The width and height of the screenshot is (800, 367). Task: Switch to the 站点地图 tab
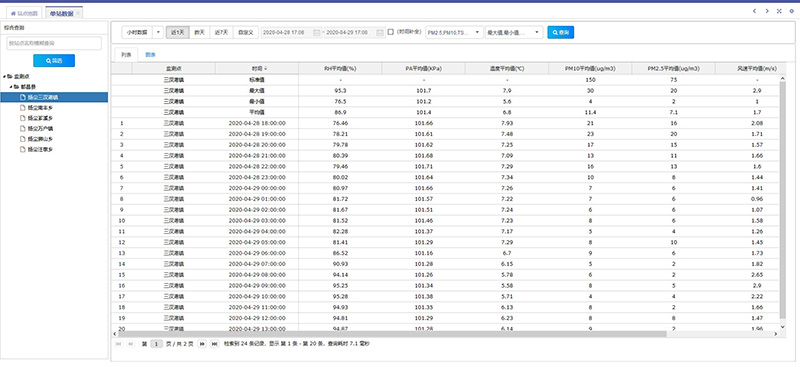pyautogui.click(x=24, y=13)
